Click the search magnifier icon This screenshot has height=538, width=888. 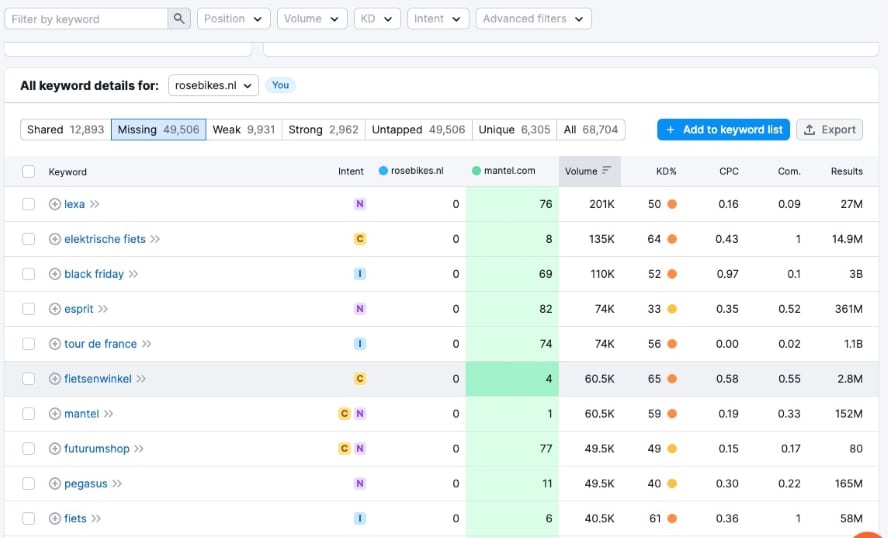tap(179, 19)
